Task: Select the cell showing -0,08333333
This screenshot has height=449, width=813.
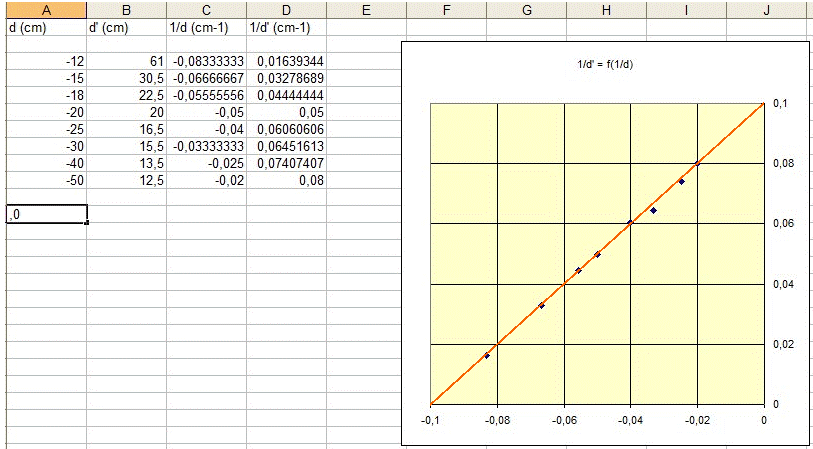Action: (205, 62)
